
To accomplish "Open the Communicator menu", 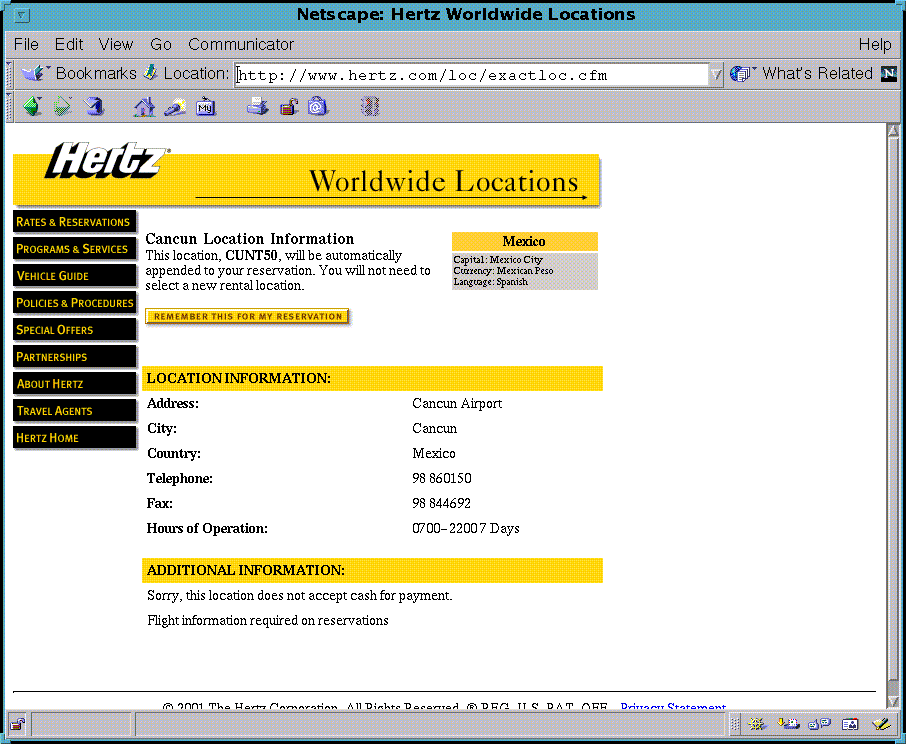I will point(241,44).
